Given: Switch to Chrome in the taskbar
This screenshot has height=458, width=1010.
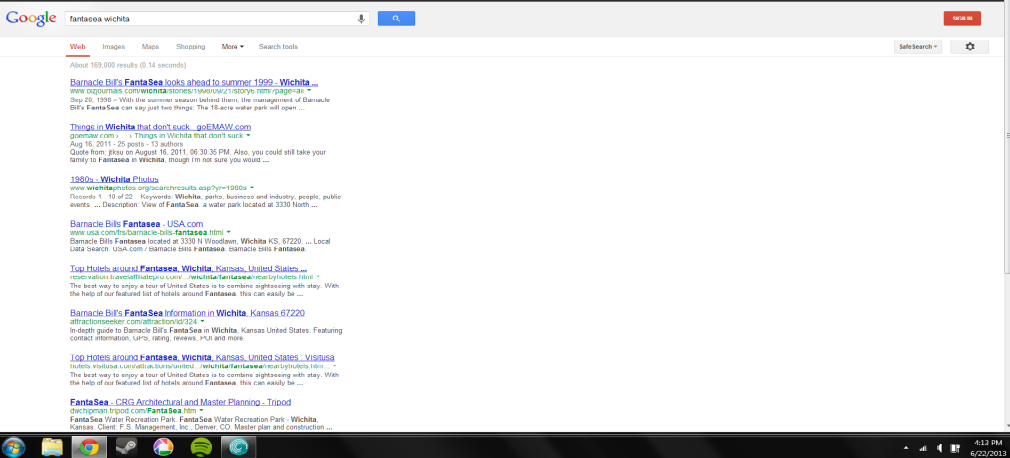Looking at the screenshot, I should coord(89,446).
